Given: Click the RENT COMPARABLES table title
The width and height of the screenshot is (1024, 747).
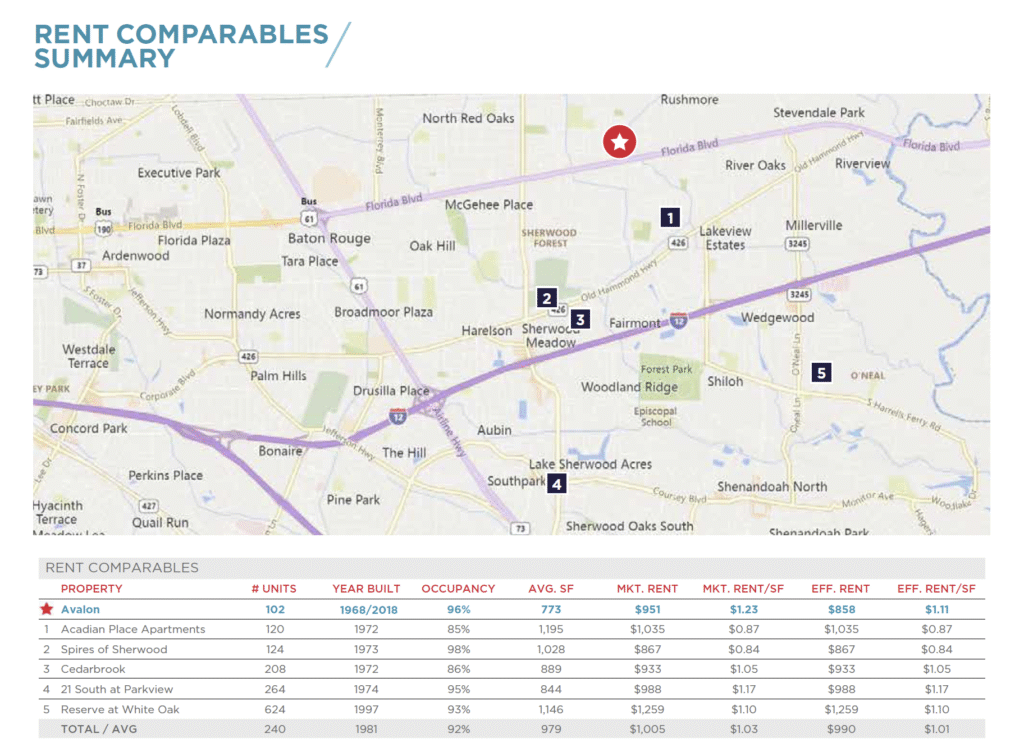Looking at the screenshot, I should (121, 567).
